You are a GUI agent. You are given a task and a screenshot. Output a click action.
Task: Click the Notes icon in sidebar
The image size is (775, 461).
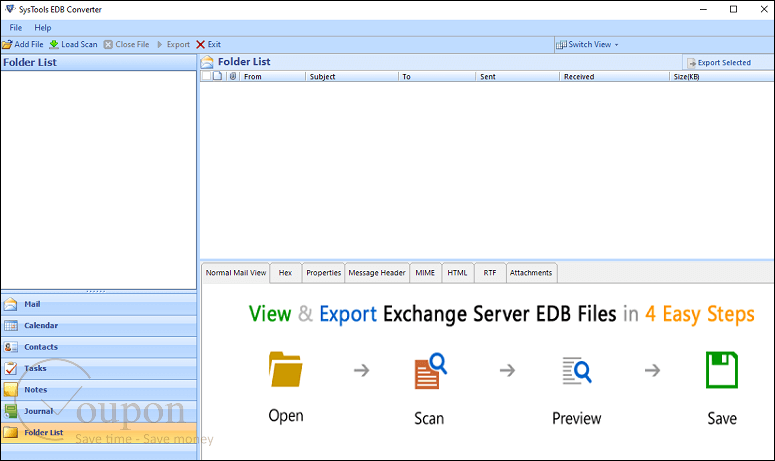pos(10,390)
